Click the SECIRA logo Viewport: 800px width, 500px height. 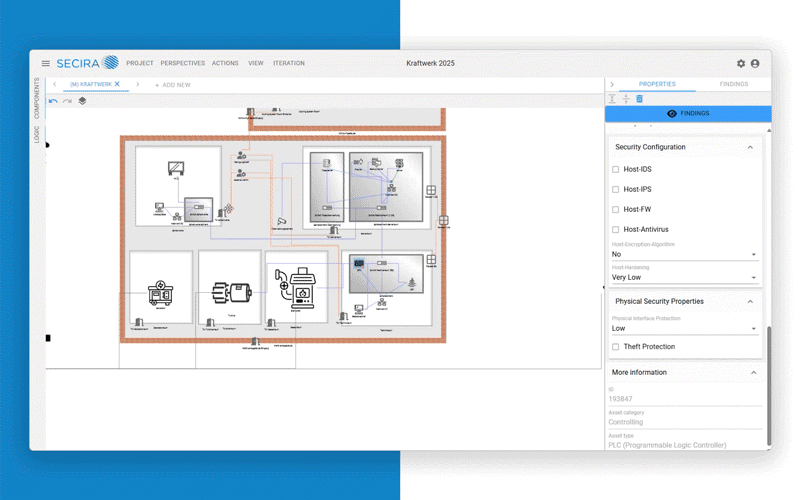[x=87, y=63]
